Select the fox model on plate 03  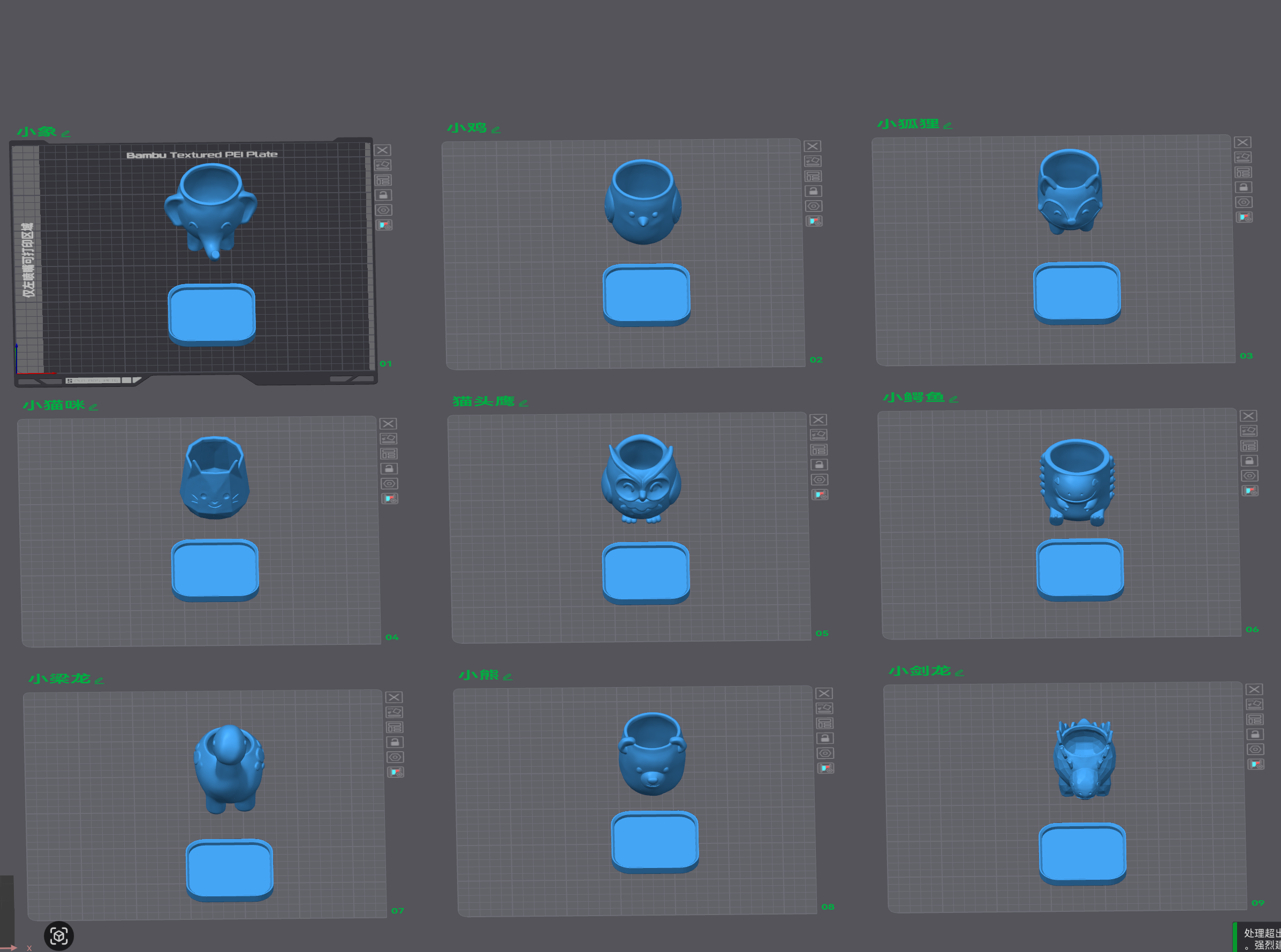tap(1071, 192)
